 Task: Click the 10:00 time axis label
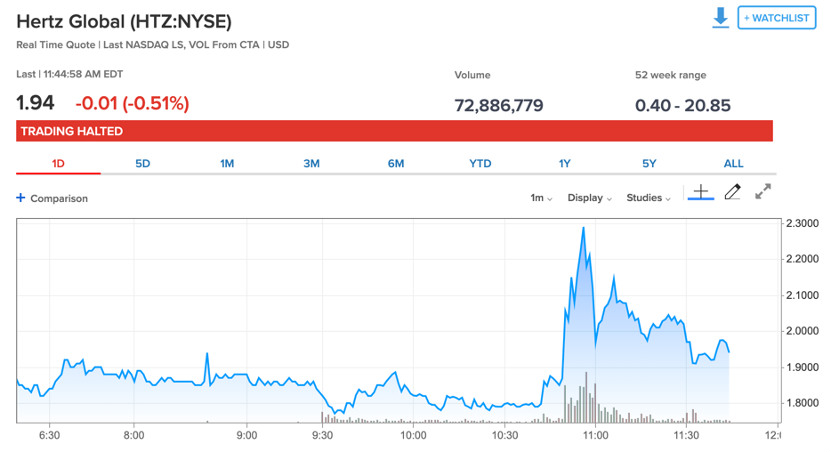[x=413, y=435]
